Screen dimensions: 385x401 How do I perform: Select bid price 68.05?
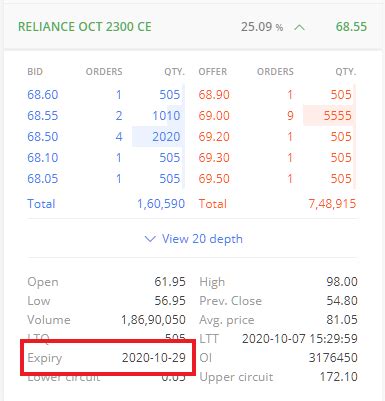43,179
